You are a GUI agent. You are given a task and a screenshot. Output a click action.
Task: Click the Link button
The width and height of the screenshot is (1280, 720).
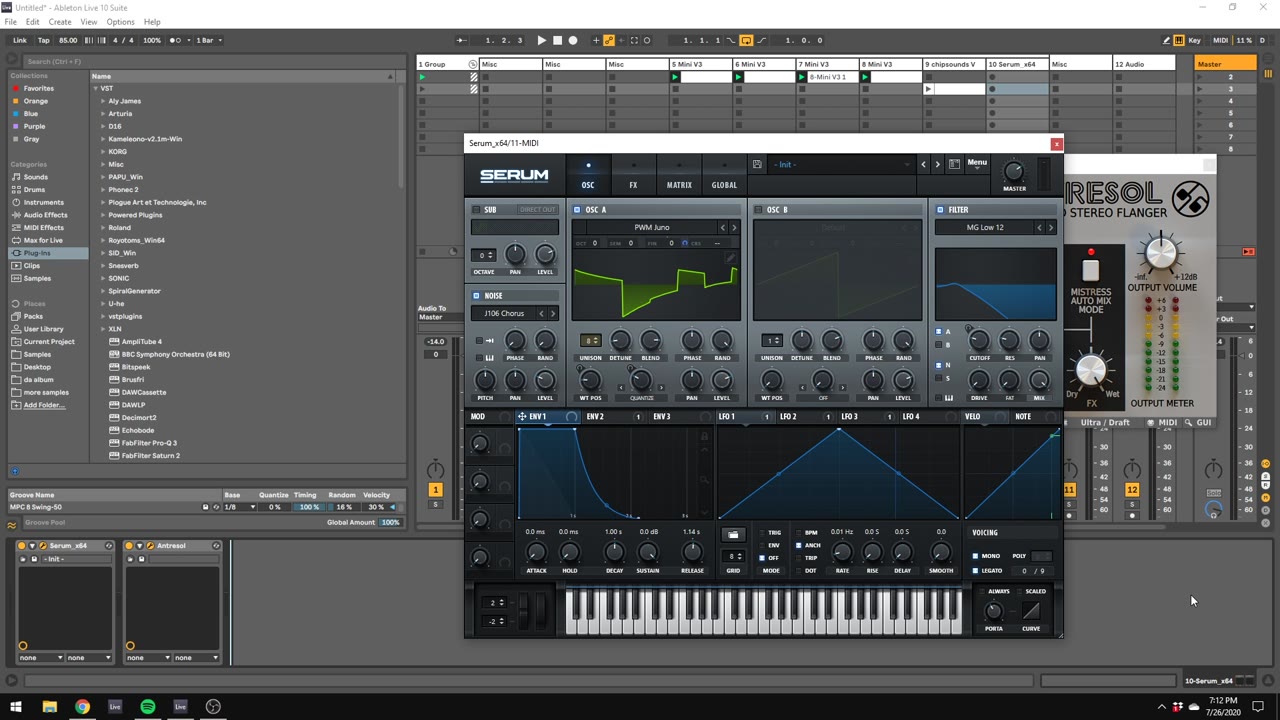tap(20, 40)
